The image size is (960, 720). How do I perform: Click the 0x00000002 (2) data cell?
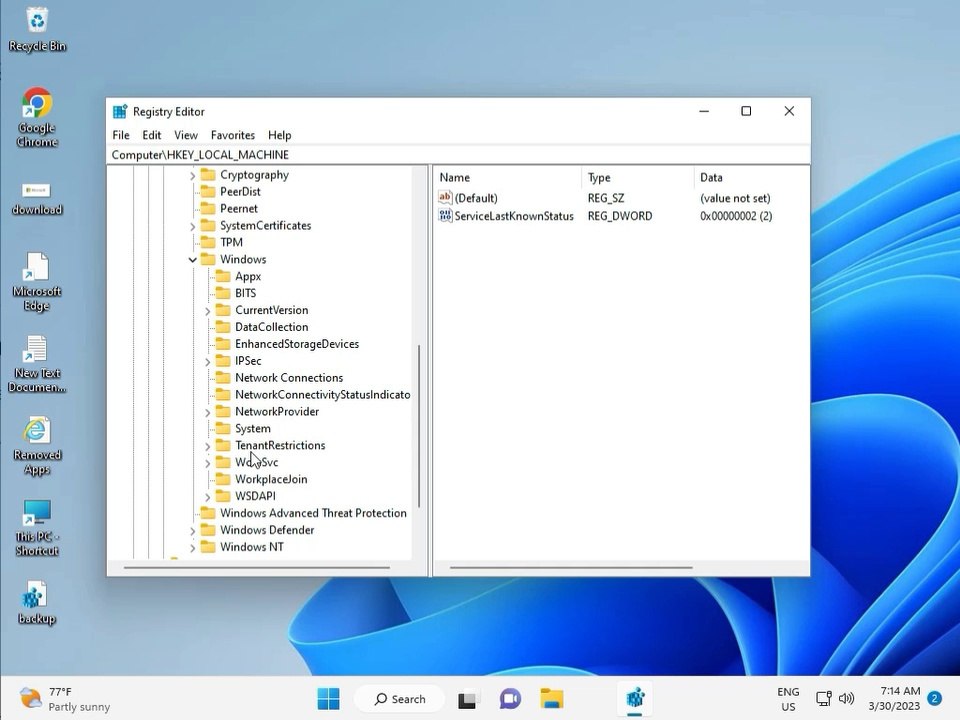pos(736,216)
